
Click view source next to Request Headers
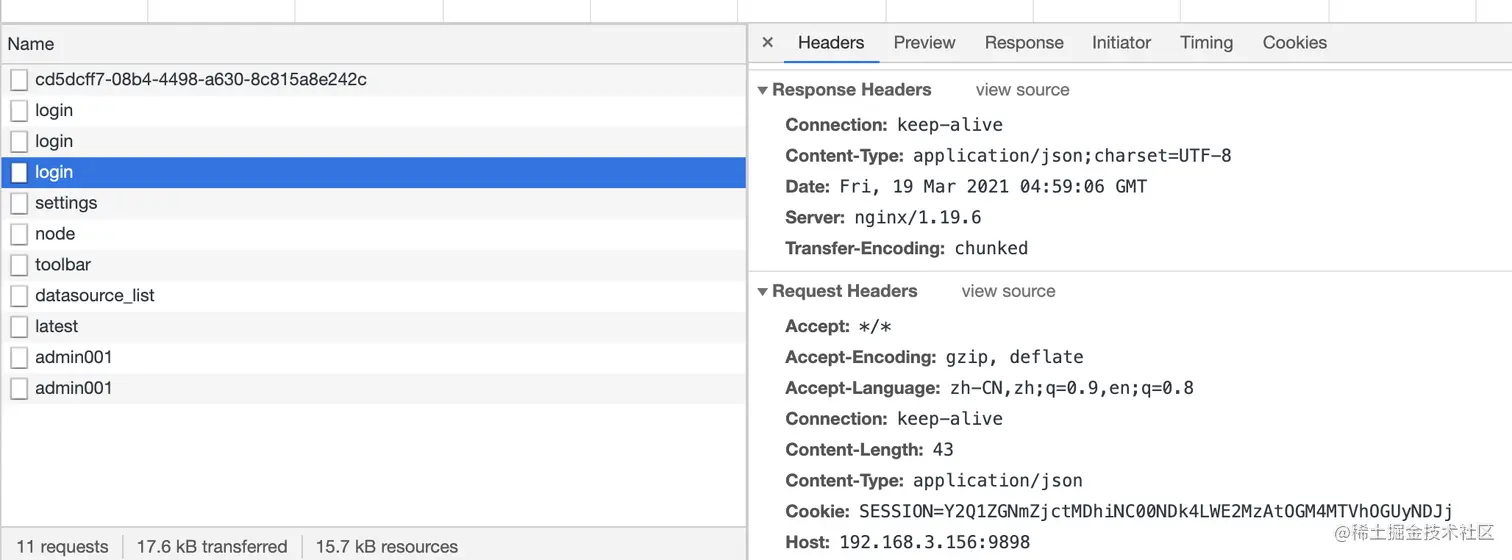click(x=1008, y=292)
